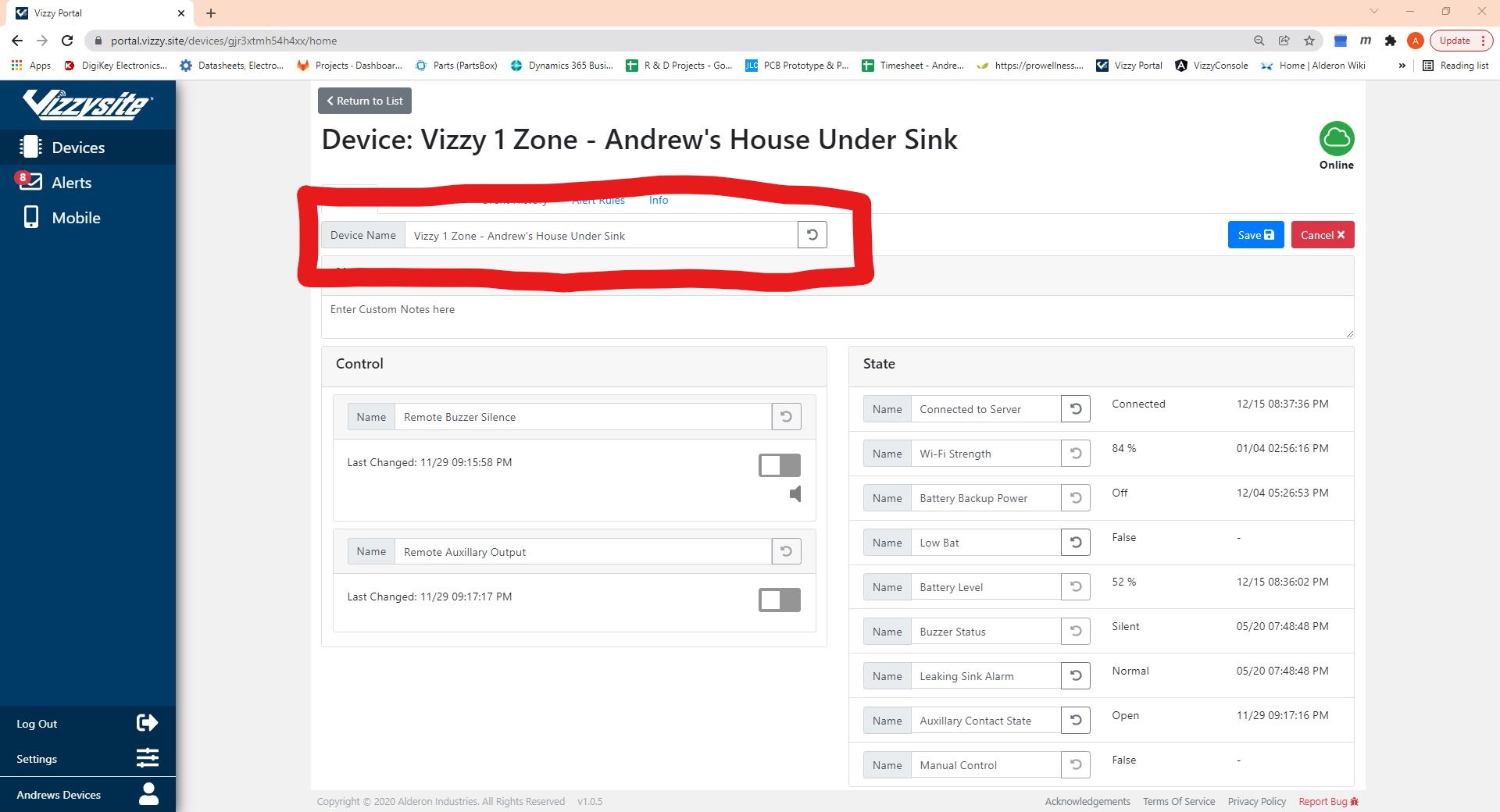This screenshot has height=812, width=1500.
Task: Revert the Auxillary Contact State name
Action: 1076,720
